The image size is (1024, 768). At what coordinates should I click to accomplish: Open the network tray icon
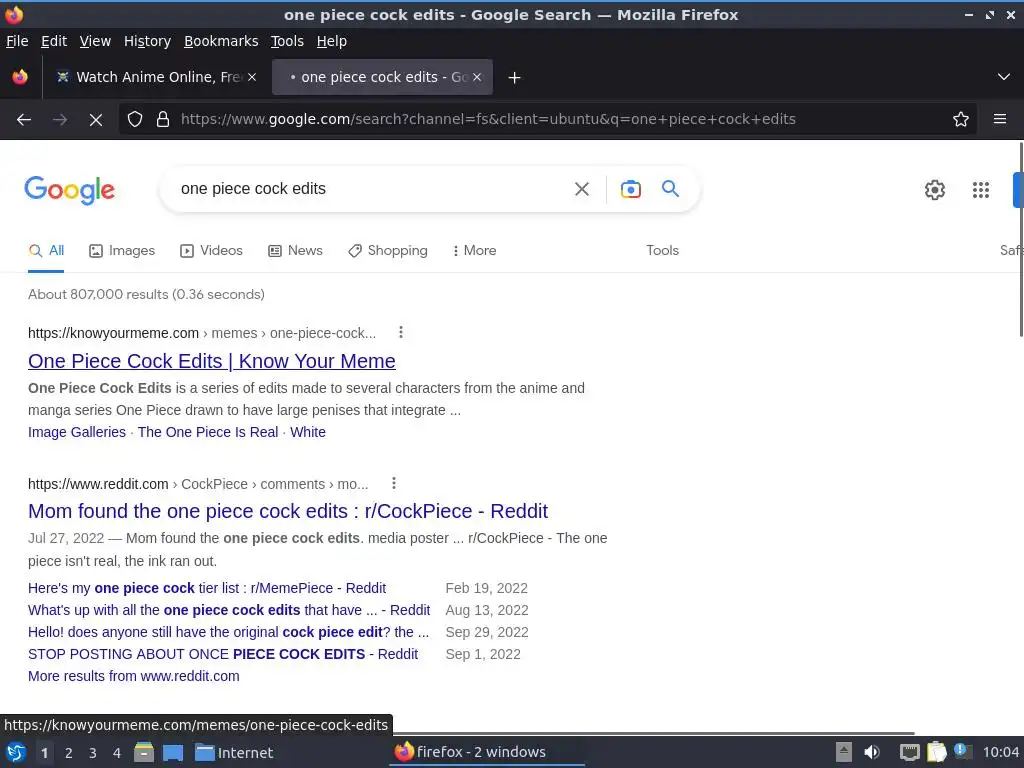pos(909,753)
